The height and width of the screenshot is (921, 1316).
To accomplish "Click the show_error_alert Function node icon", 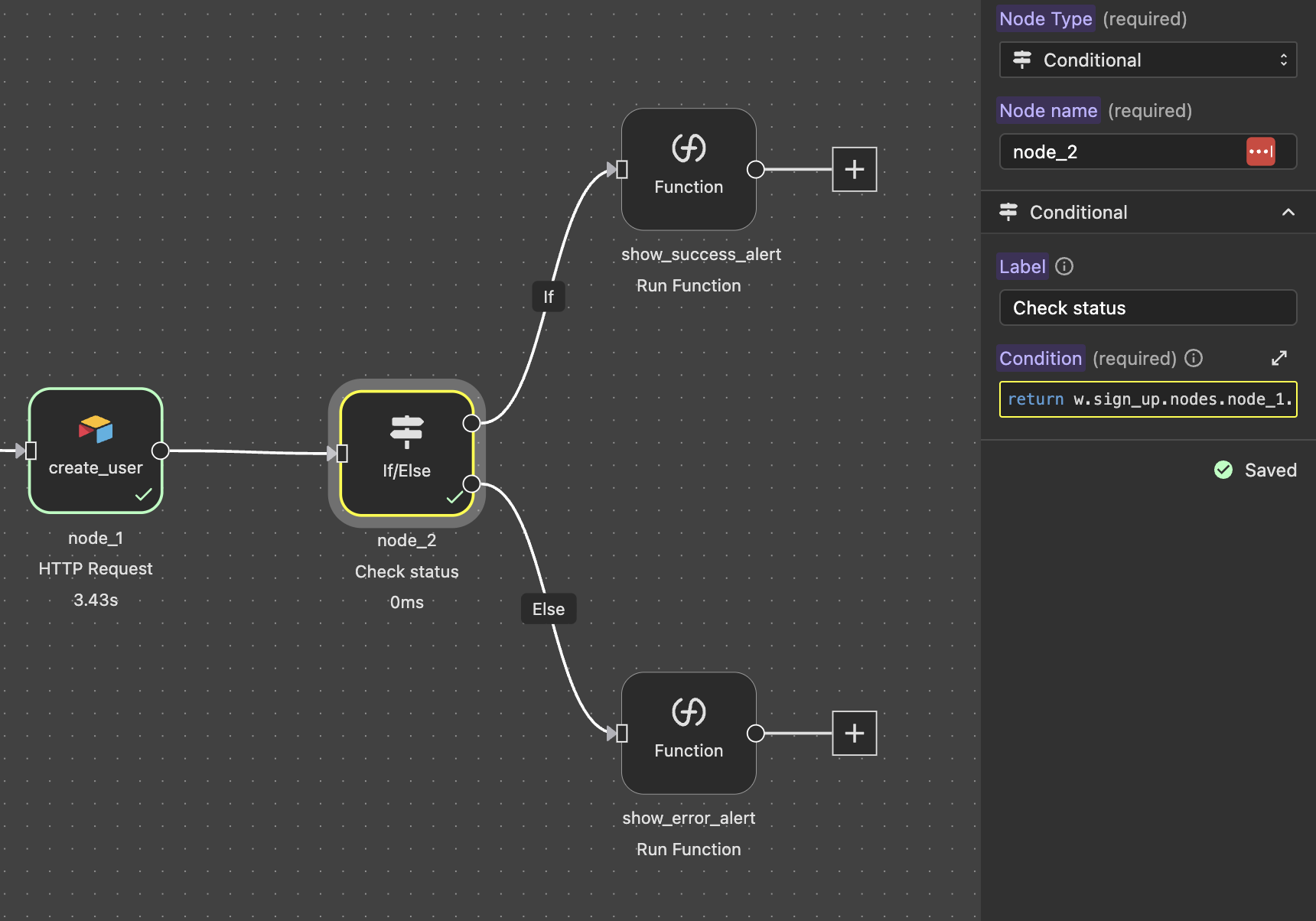I will 689,712.
